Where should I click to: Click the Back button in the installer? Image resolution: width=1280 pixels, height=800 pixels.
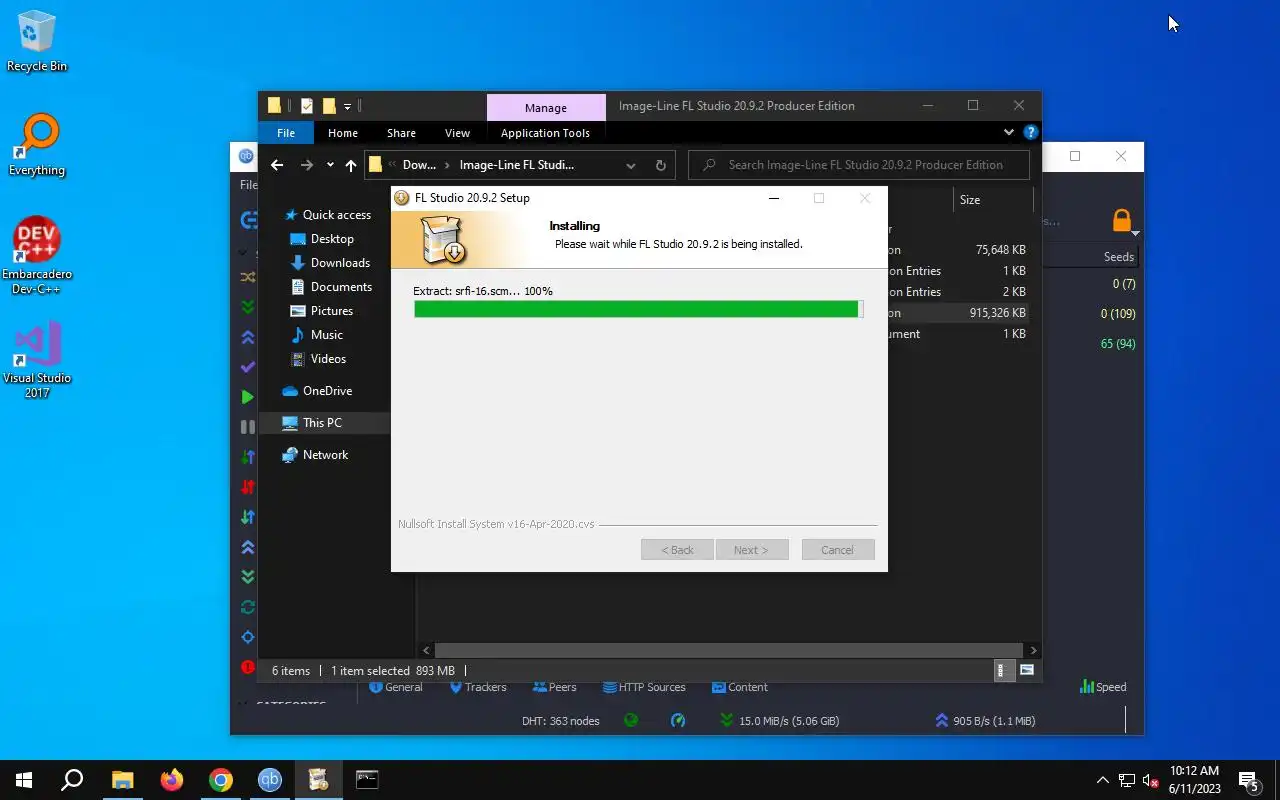tap(677, 550)
